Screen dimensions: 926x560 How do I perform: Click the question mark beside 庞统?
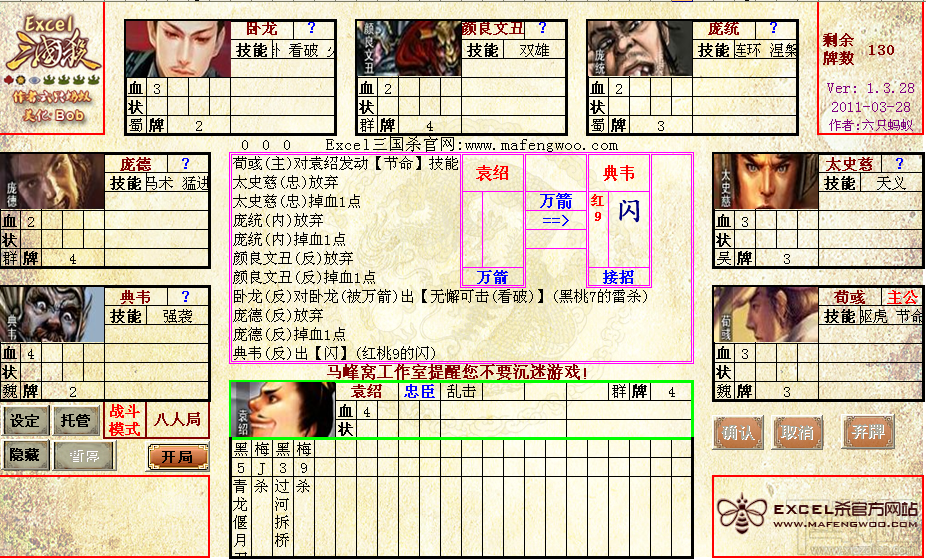pos(773,28)
